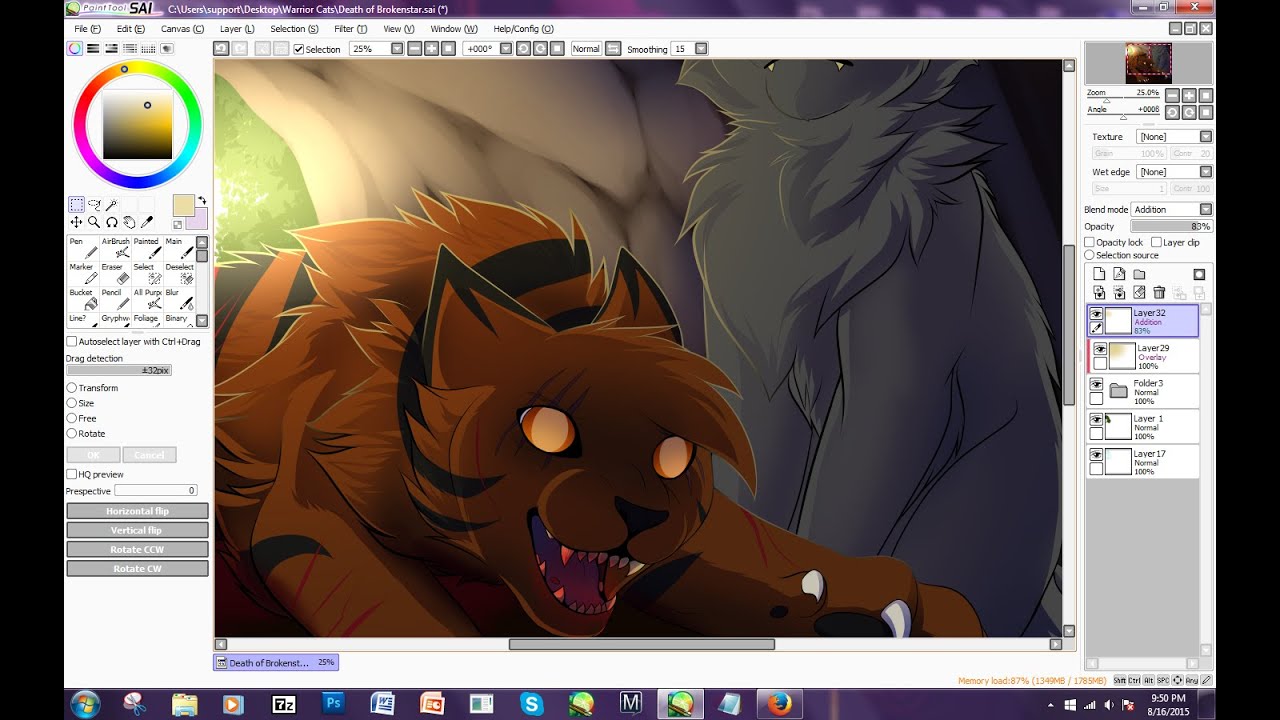
Task: Select the Rotate view tool
Action: pyautogui.click(x=112, y=222)
